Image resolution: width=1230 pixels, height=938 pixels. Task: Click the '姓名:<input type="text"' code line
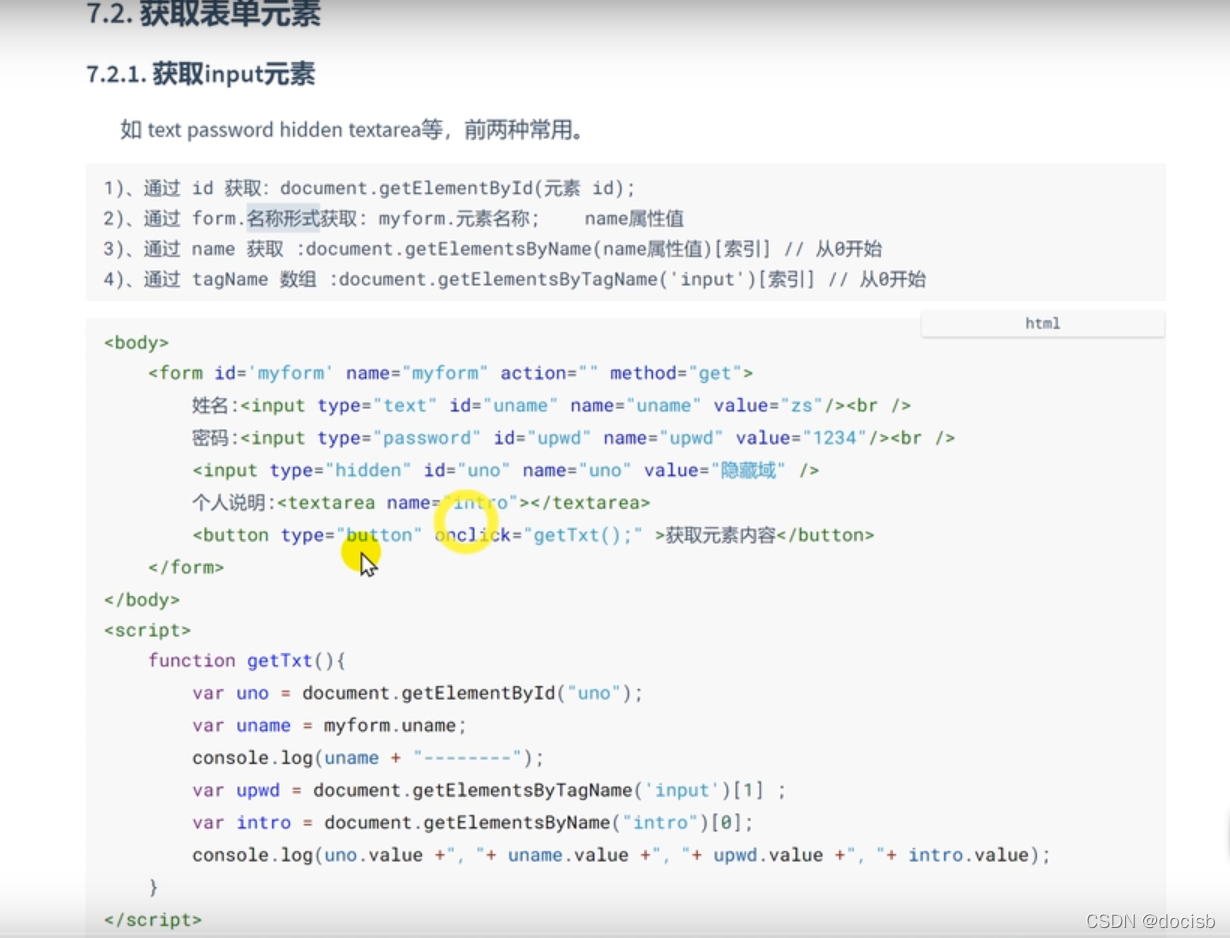point(551,406)
